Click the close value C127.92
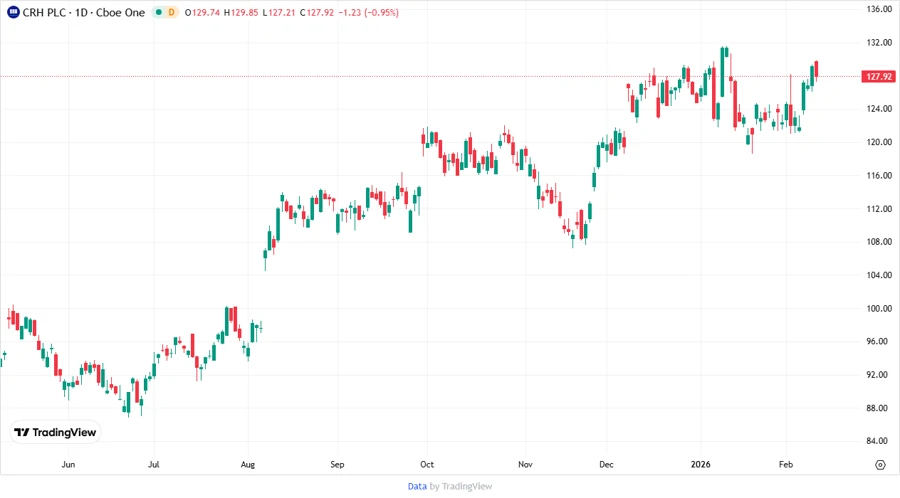900x498 pixels. (x=317, y=12)
